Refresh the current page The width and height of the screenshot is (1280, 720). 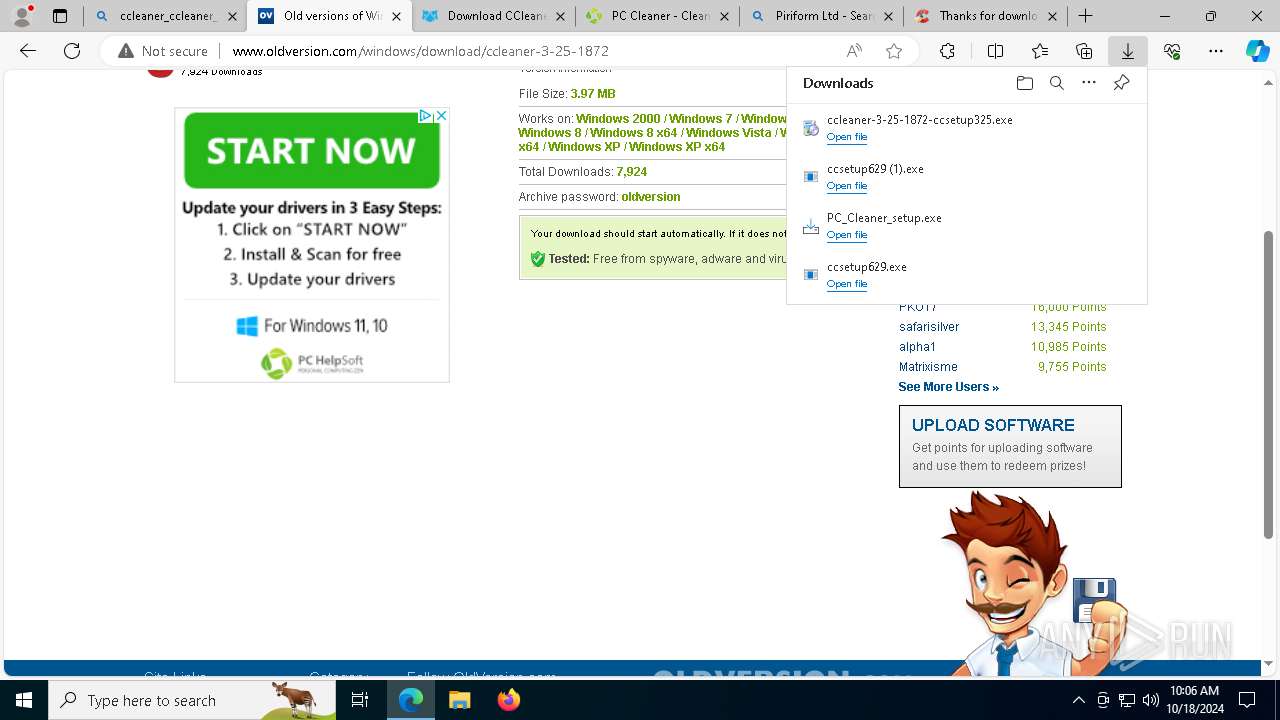coord(72,51)
